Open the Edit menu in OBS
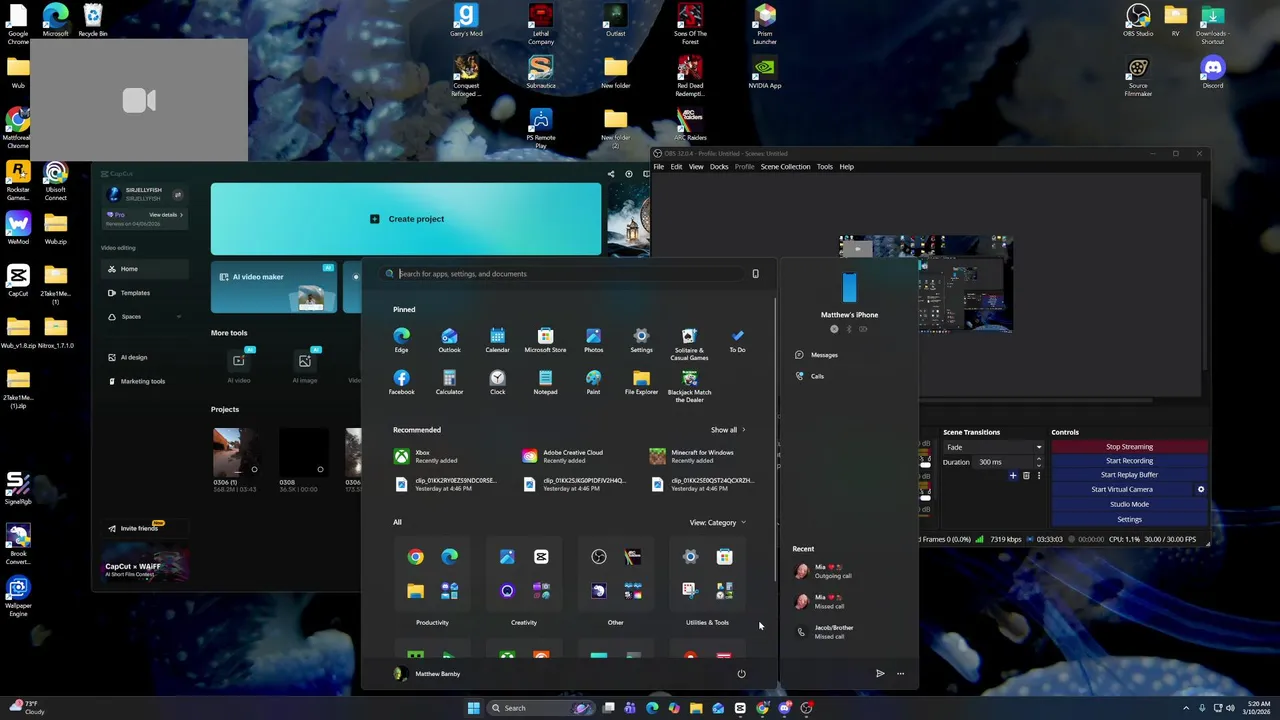 [676, 167]
